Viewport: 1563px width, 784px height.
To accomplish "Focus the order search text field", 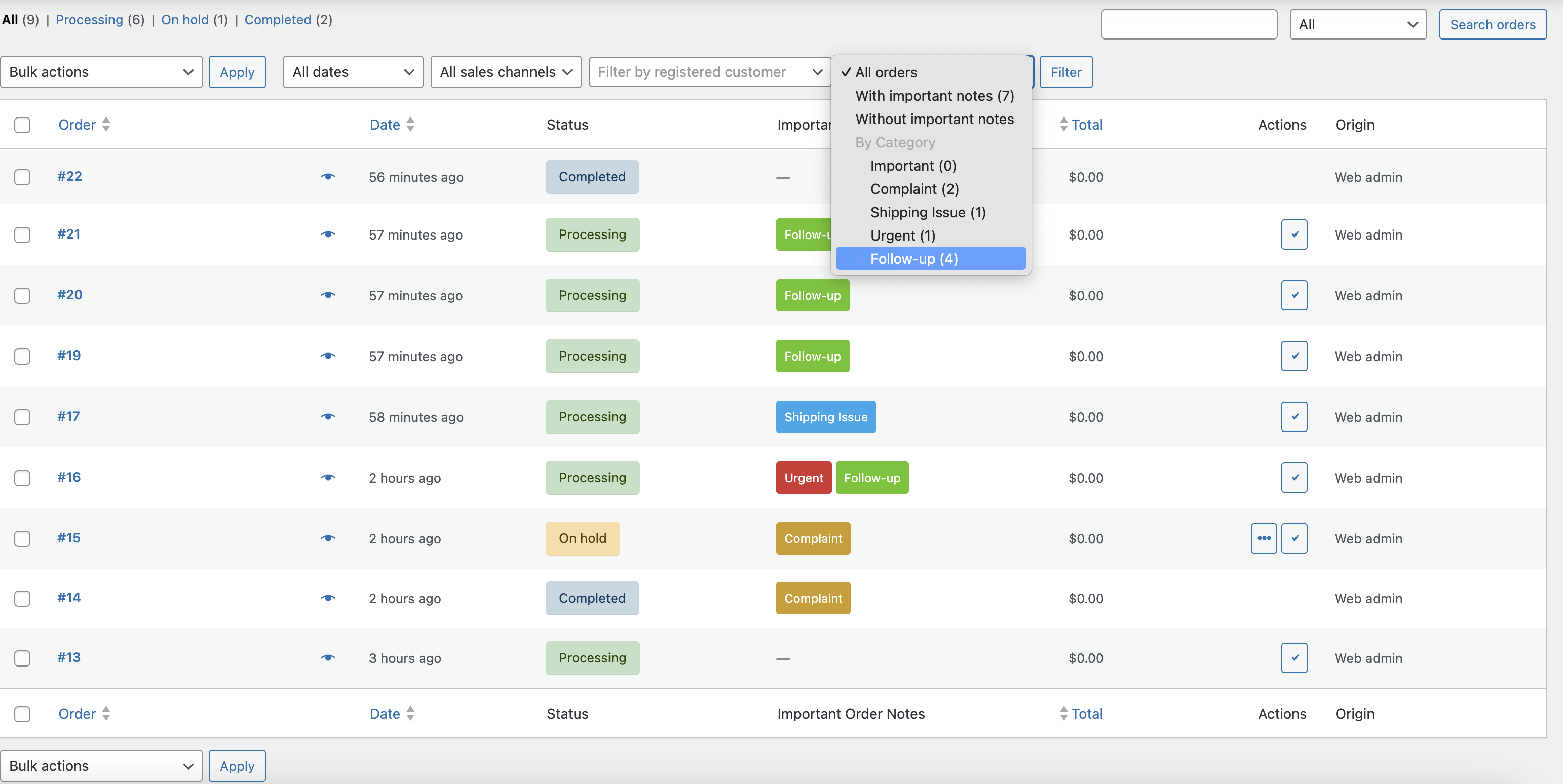I will pyautogui.click(x=1188, y=25).
